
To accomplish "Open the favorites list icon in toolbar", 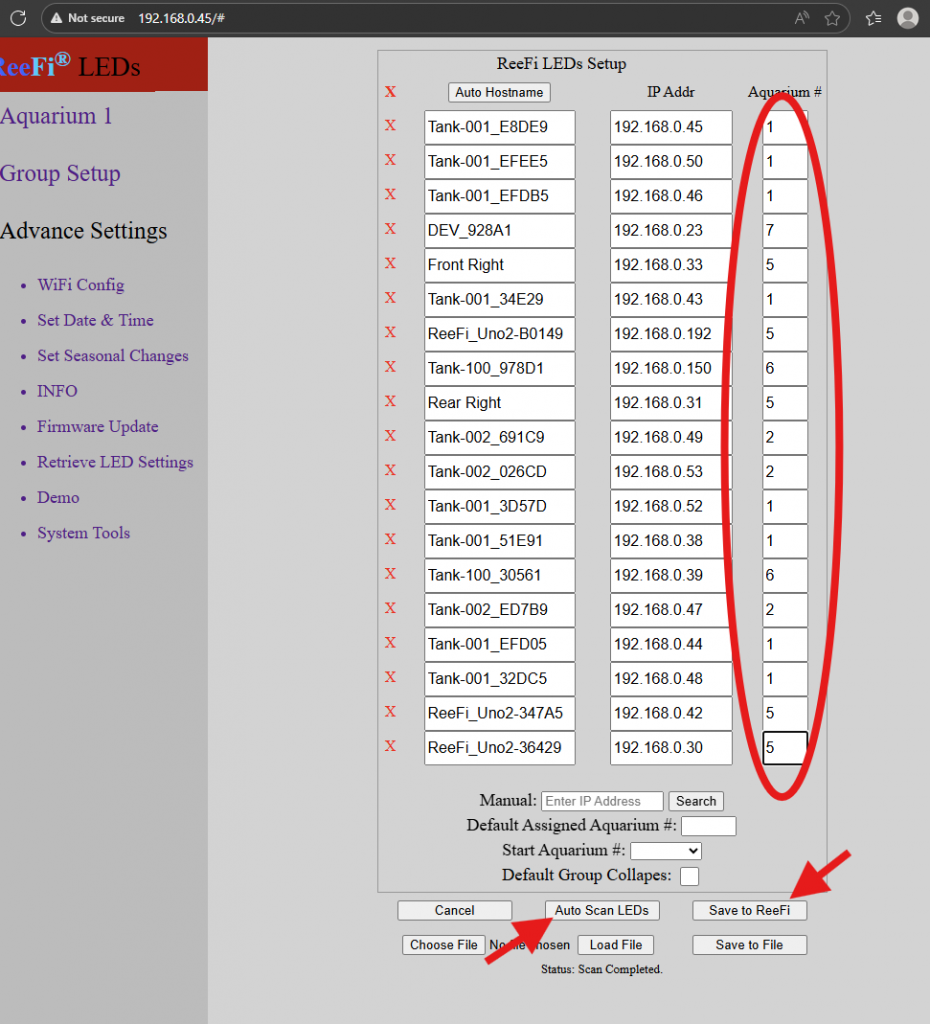I will coord(873,18).
